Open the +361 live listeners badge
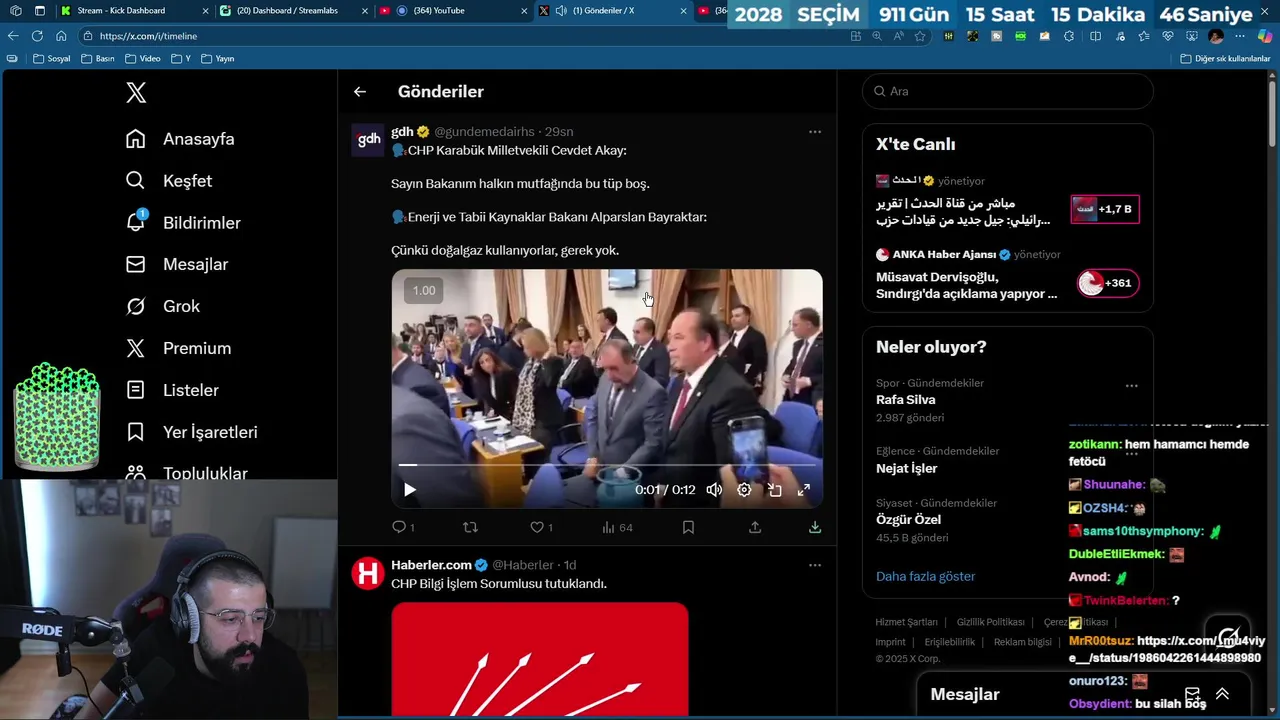The width and height of the screenshot is (1280, 720). 1108,283
